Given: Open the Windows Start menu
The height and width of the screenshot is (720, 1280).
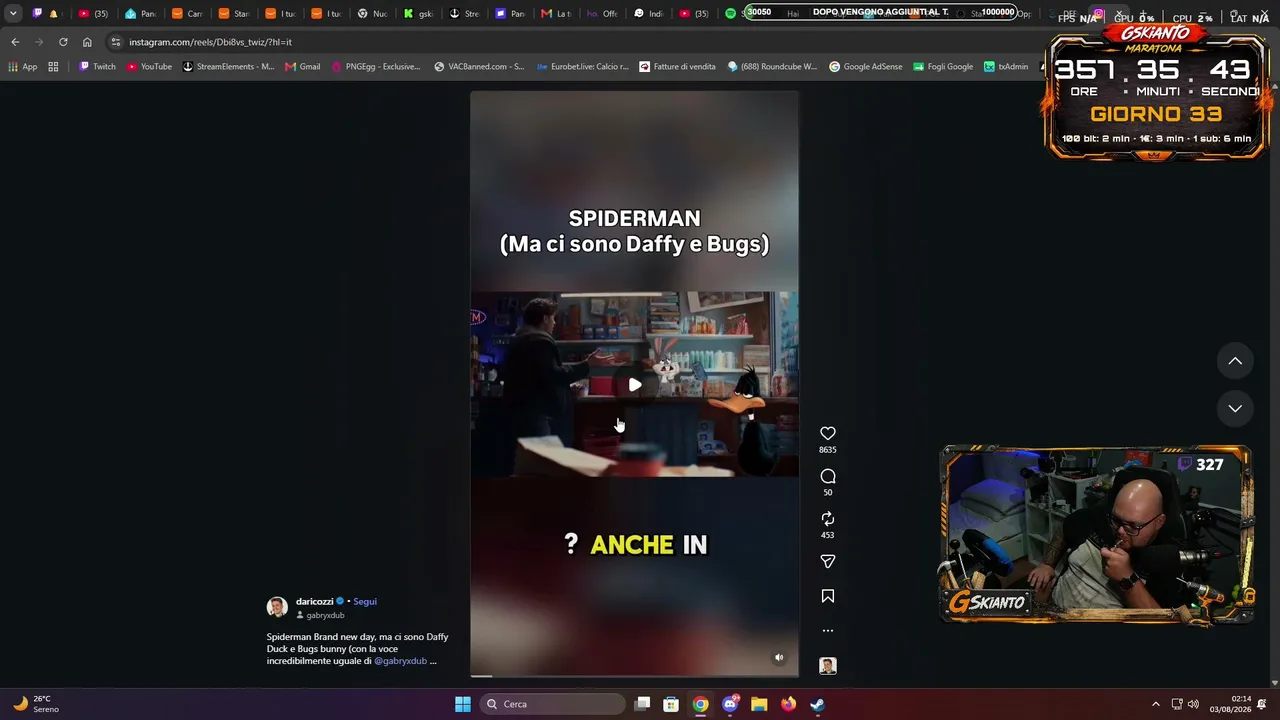Looking at the screenshot, I should coord(463,704).
